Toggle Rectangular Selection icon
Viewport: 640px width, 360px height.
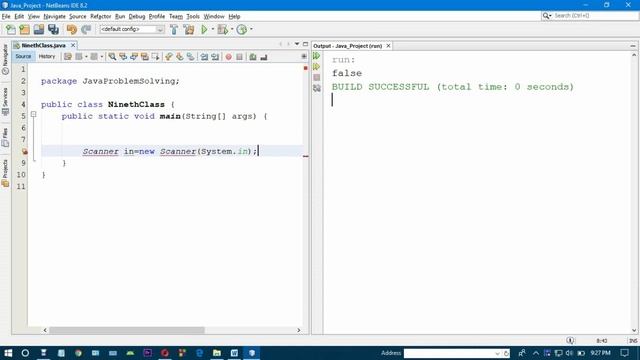(x=156, y=57)
